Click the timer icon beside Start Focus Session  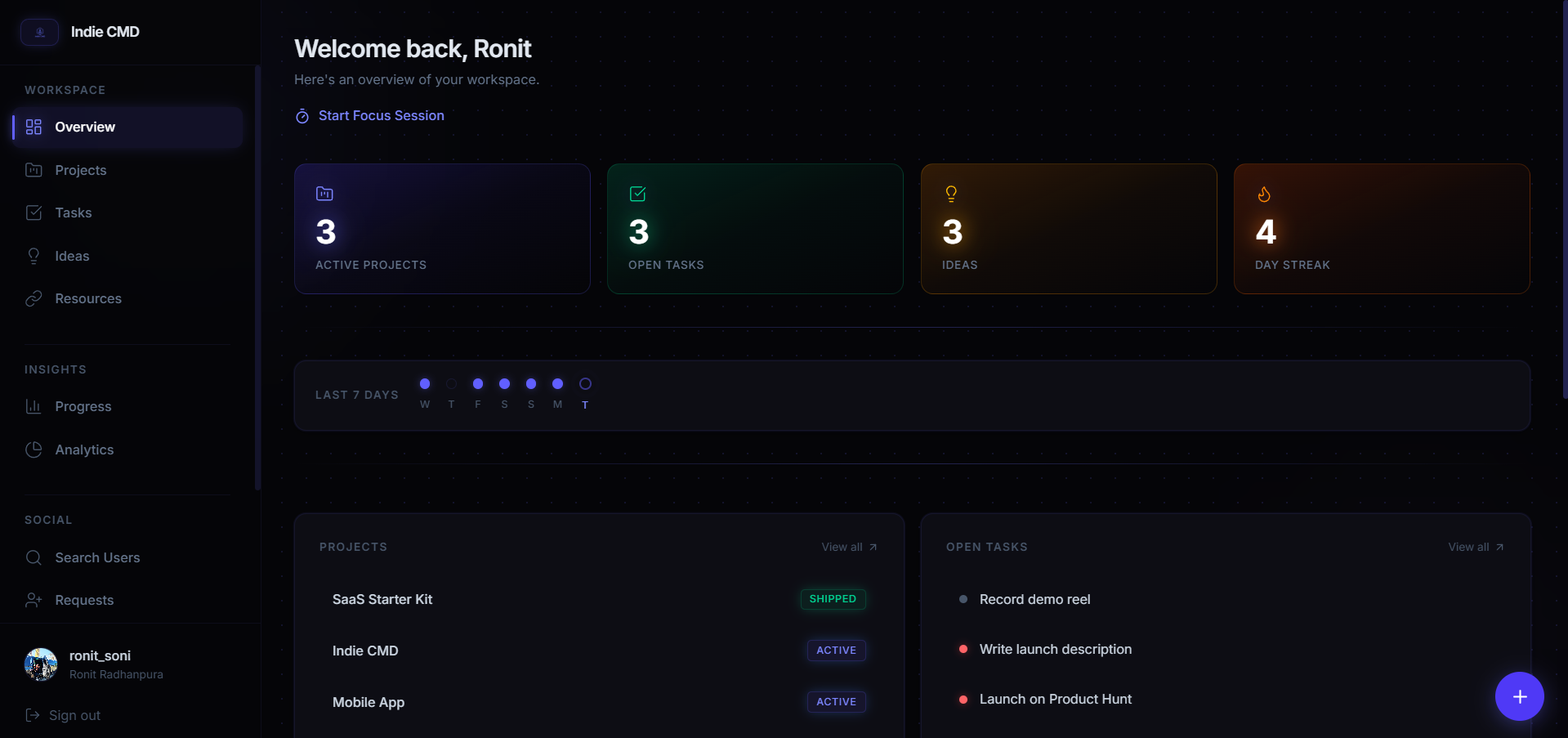click(302, 116)
